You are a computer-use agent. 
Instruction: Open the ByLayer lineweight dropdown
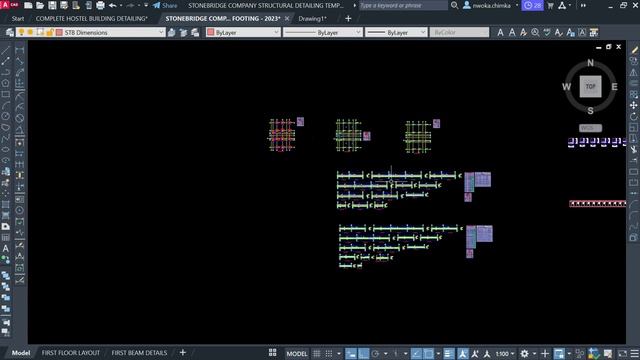pyautogui.click(x=422, y=32)
